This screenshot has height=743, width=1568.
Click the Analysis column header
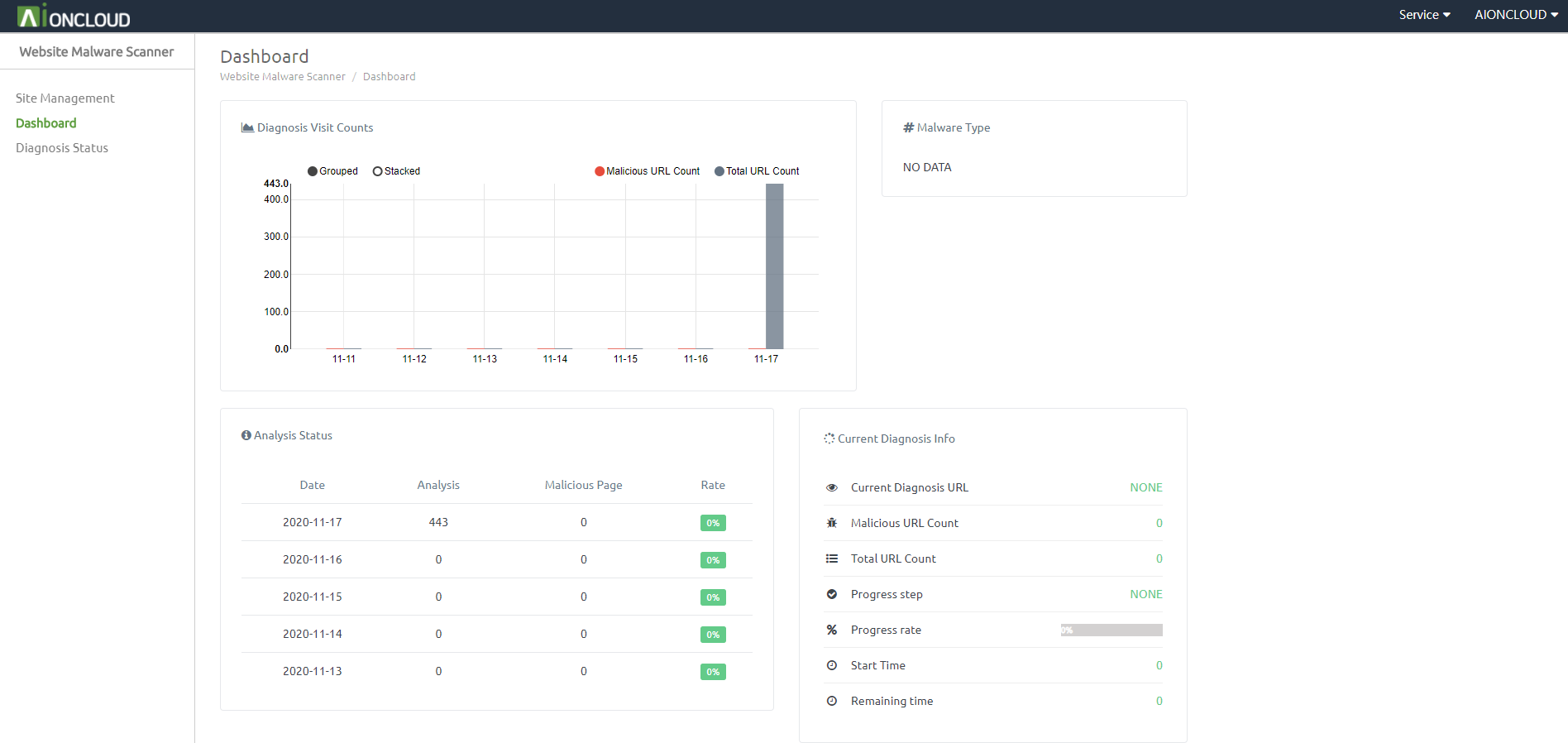tap(438, 486)
